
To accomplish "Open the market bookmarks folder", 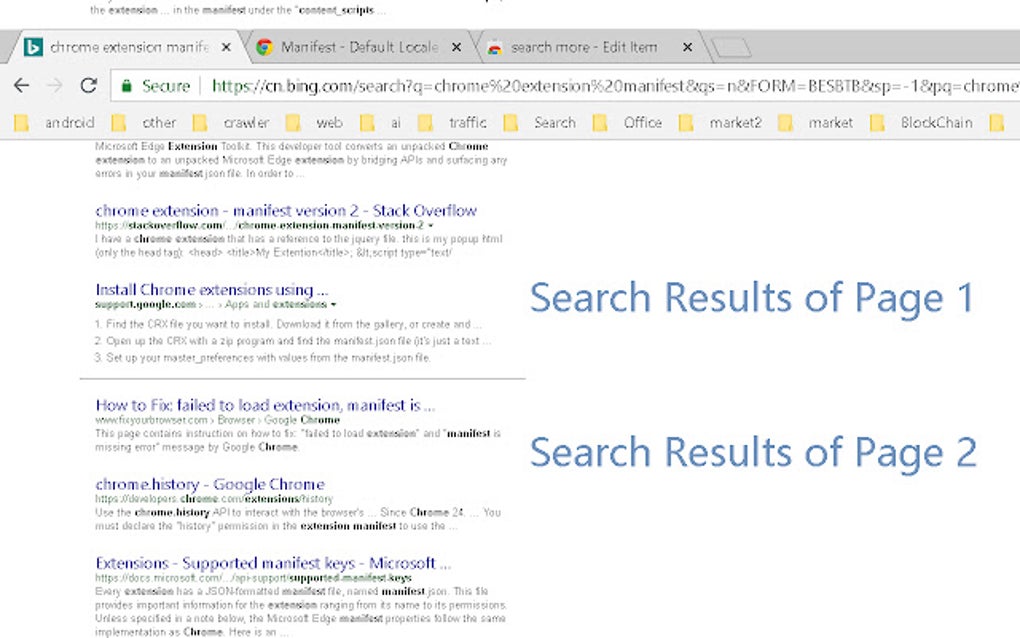I will [816, 122].
